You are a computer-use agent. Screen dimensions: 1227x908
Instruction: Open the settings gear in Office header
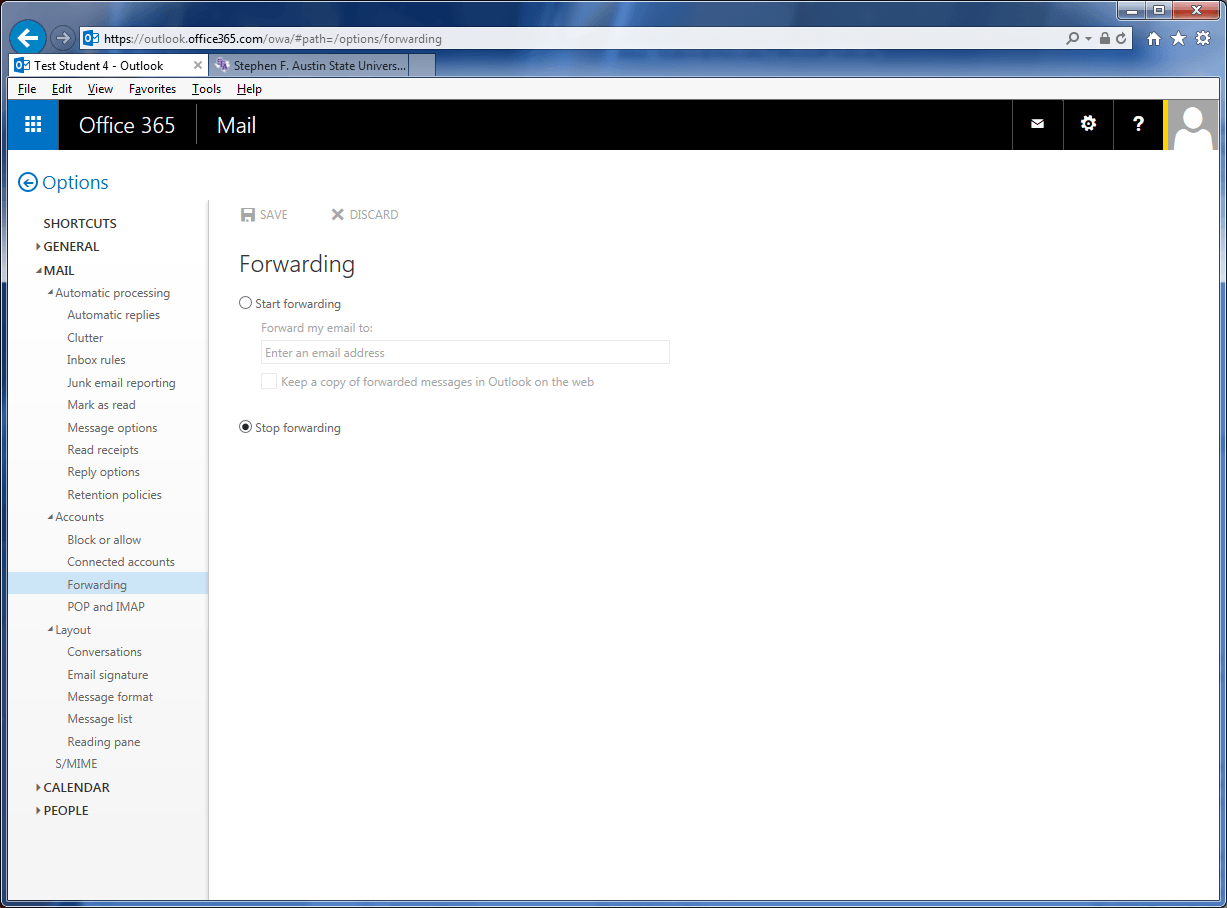pyautogui.click(x=1088, y=124)
